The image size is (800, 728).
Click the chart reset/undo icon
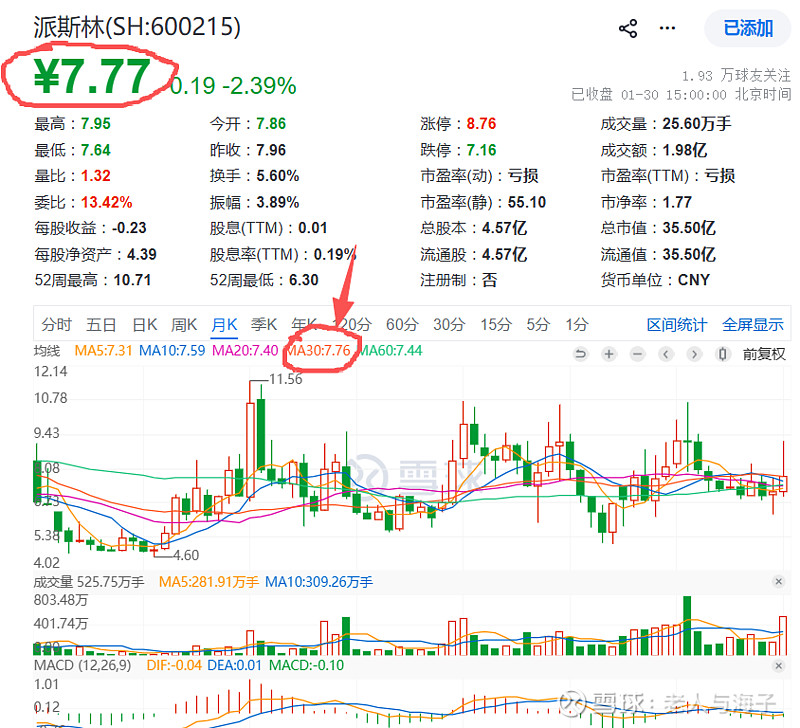(581, 354)
